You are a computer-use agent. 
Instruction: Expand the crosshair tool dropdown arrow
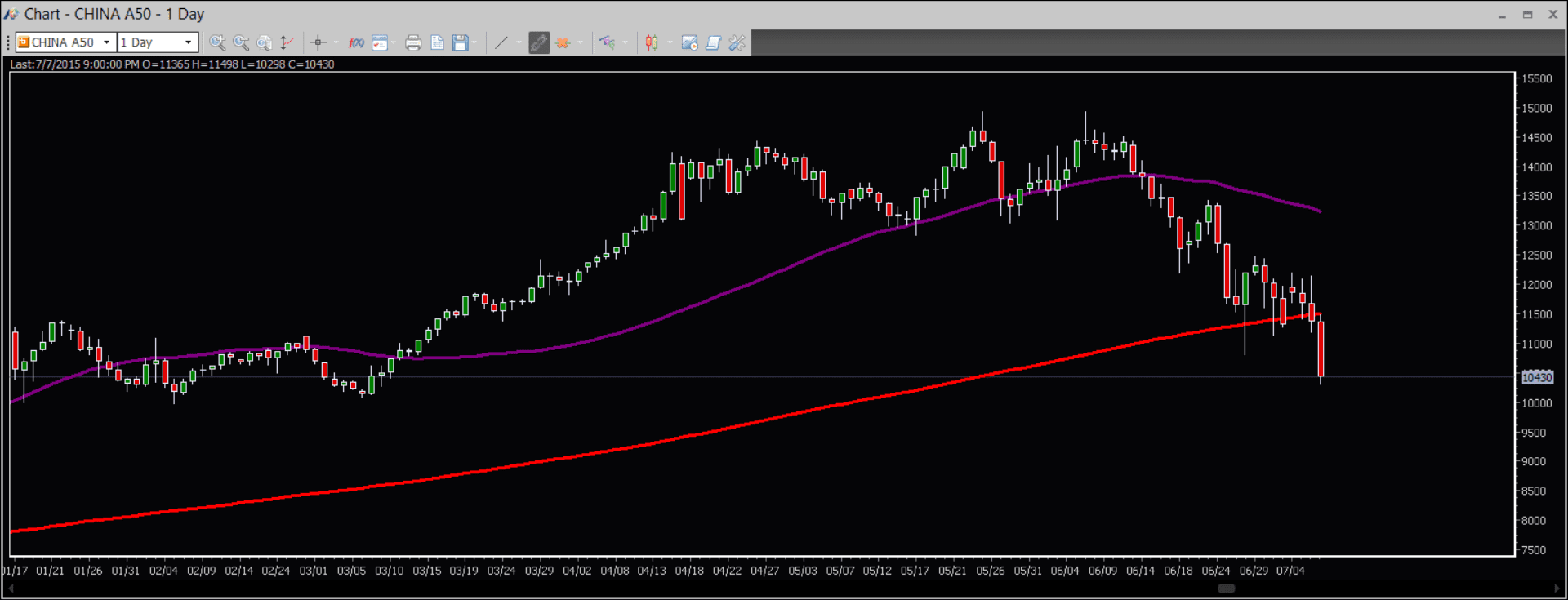point(336,42)
